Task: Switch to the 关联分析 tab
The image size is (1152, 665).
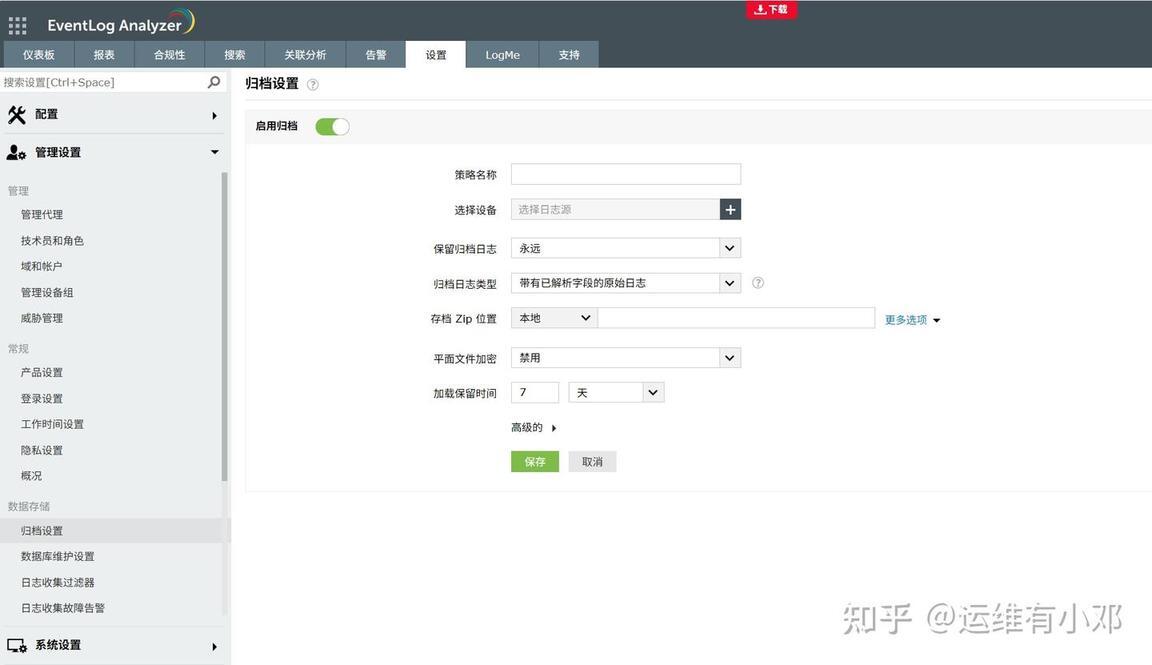Action: [305, 54]
